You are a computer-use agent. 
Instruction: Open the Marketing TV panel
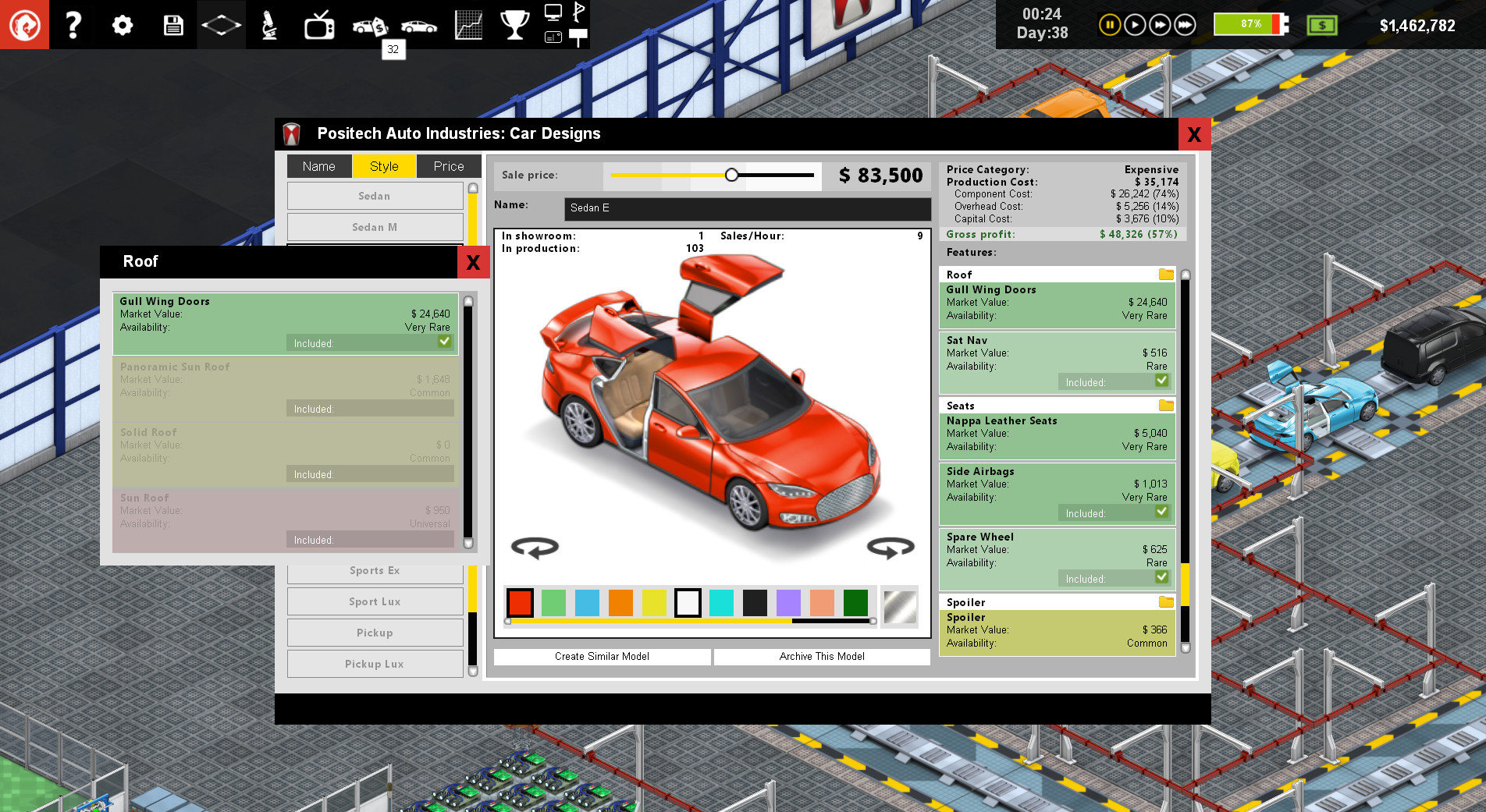[x=320, y=24]
